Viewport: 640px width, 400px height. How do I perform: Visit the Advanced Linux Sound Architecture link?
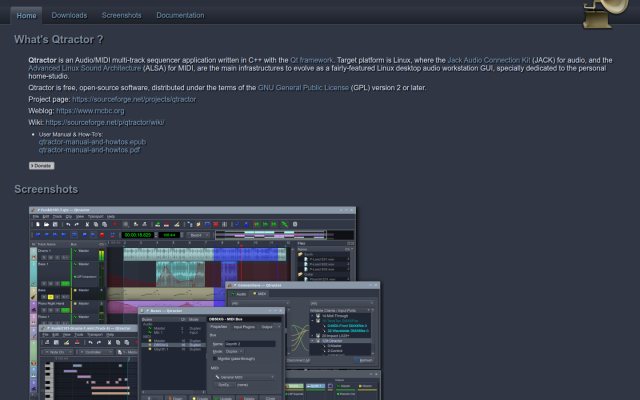pyautogui.click(x=84, y=68)
